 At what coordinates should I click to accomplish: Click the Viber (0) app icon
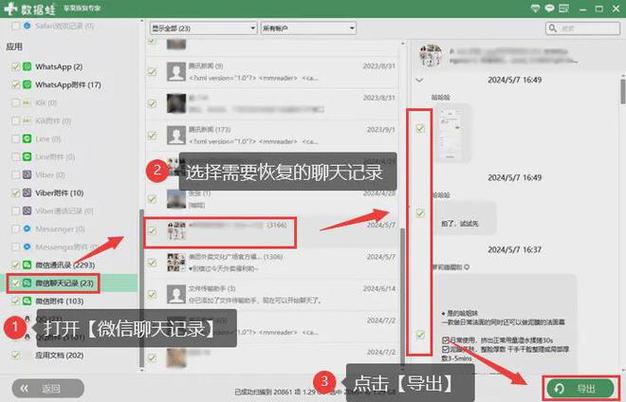(27, 174)
